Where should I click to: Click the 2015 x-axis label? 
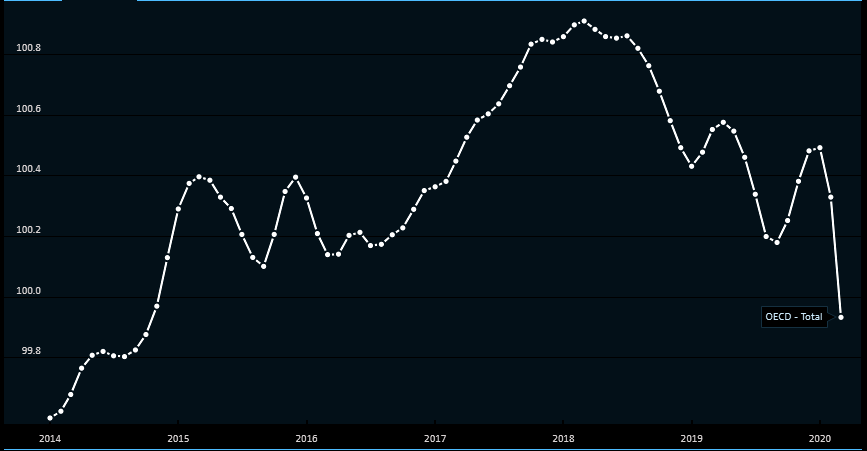178,439
